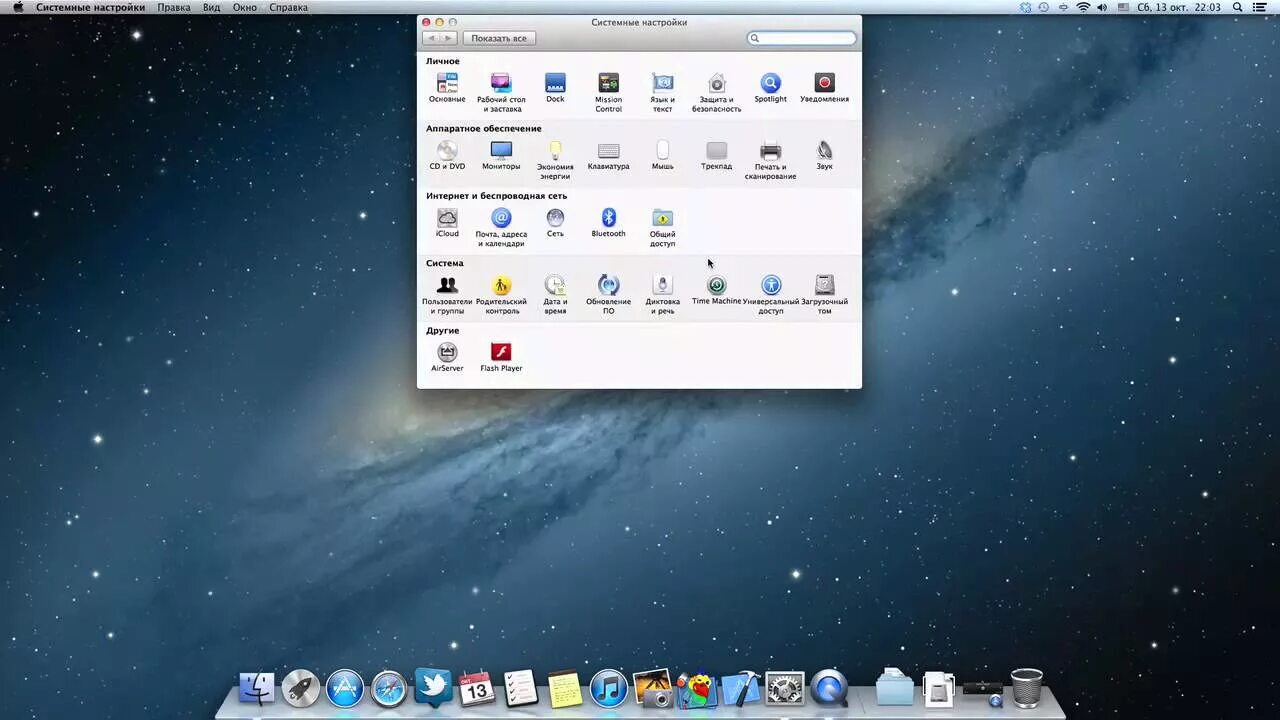Open the Apple menu
The height and width of the screenshot is (720, 1280).
point(17,7)
